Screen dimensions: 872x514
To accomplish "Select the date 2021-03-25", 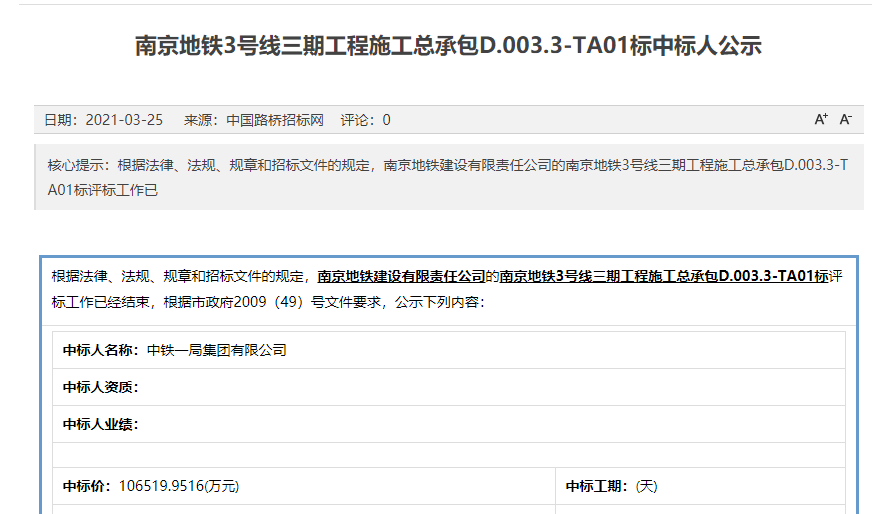I will (124, 120).
